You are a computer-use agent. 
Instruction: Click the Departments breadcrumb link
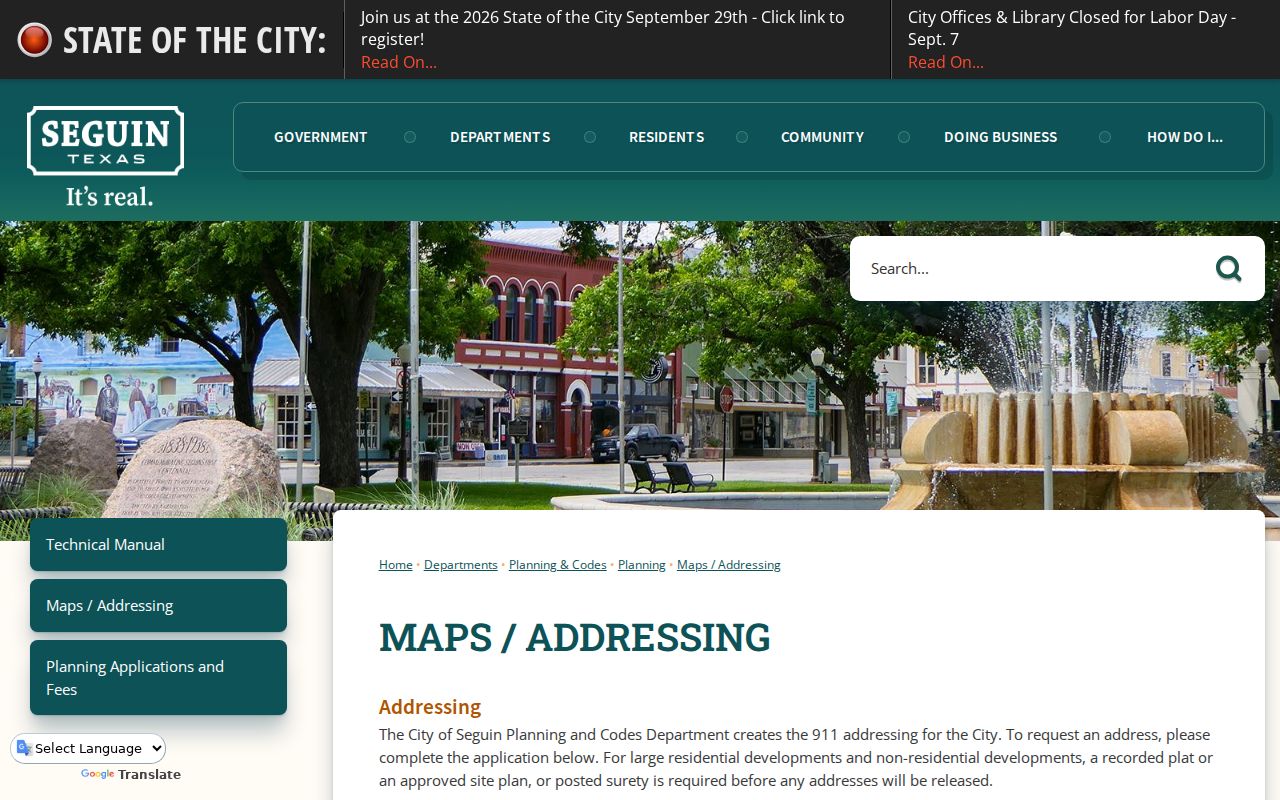[x=461, y=565]
